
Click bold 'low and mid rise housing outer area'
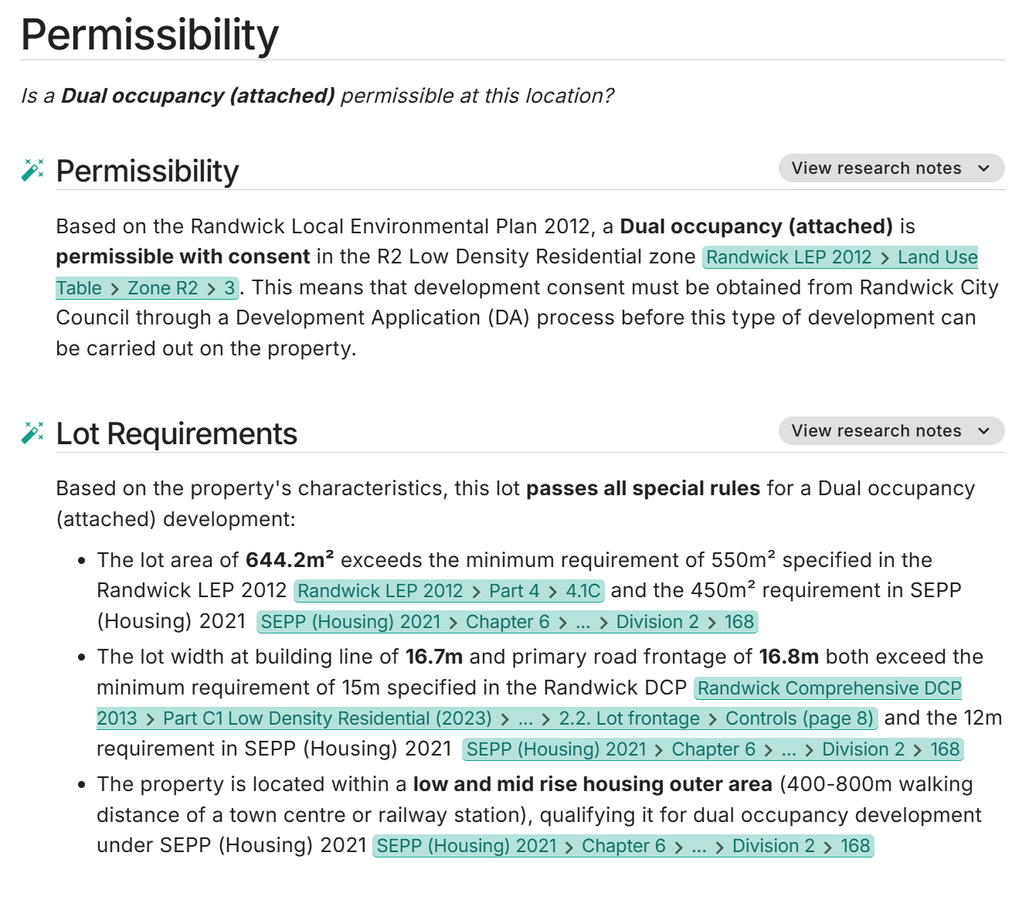592,784
